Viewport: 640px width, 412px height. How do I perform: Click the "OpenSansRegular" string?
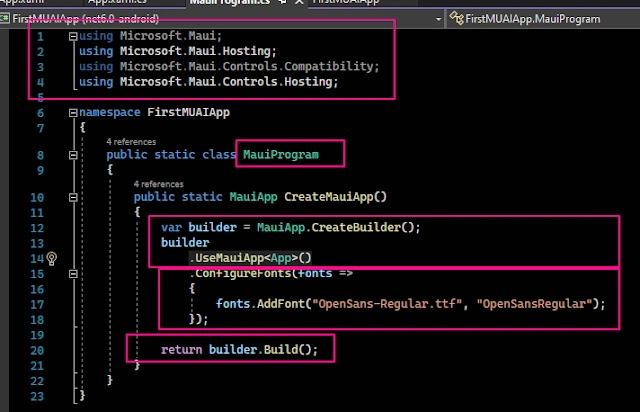[x=535, y=304]
